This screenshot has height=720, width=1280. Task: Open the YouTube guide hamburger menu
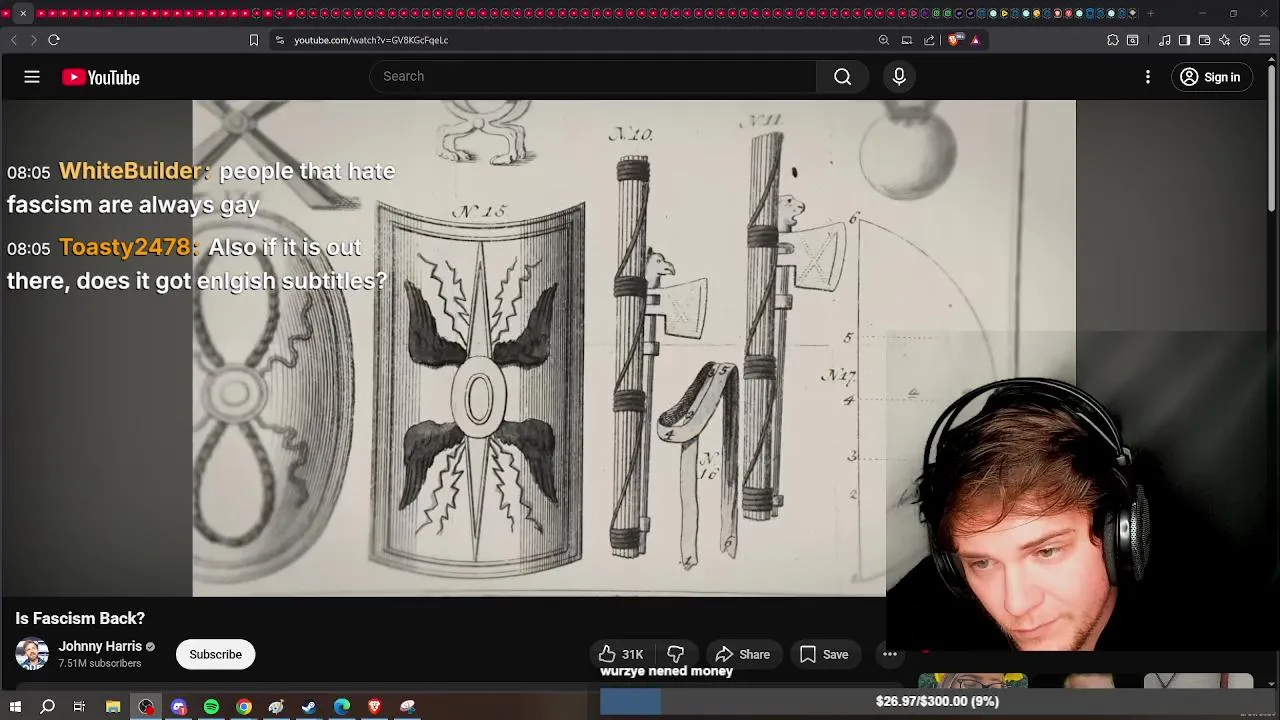32,77
